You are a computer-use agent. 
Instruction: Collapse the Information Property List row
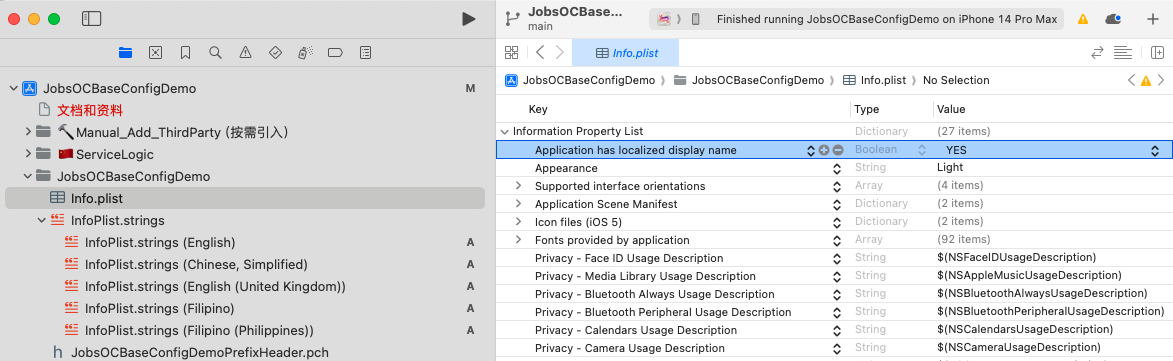click(x=504, y=132)
